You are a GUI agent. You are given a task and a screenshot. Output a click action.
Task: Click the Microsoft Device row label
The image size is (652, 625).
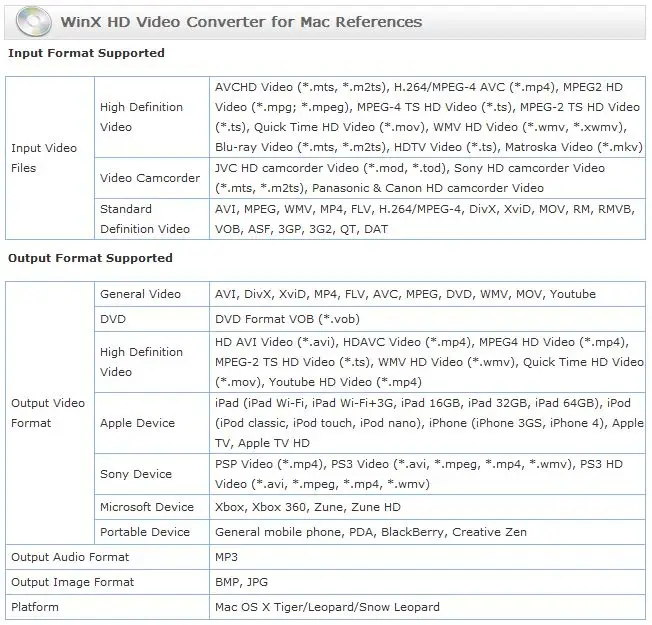(147, 507)
